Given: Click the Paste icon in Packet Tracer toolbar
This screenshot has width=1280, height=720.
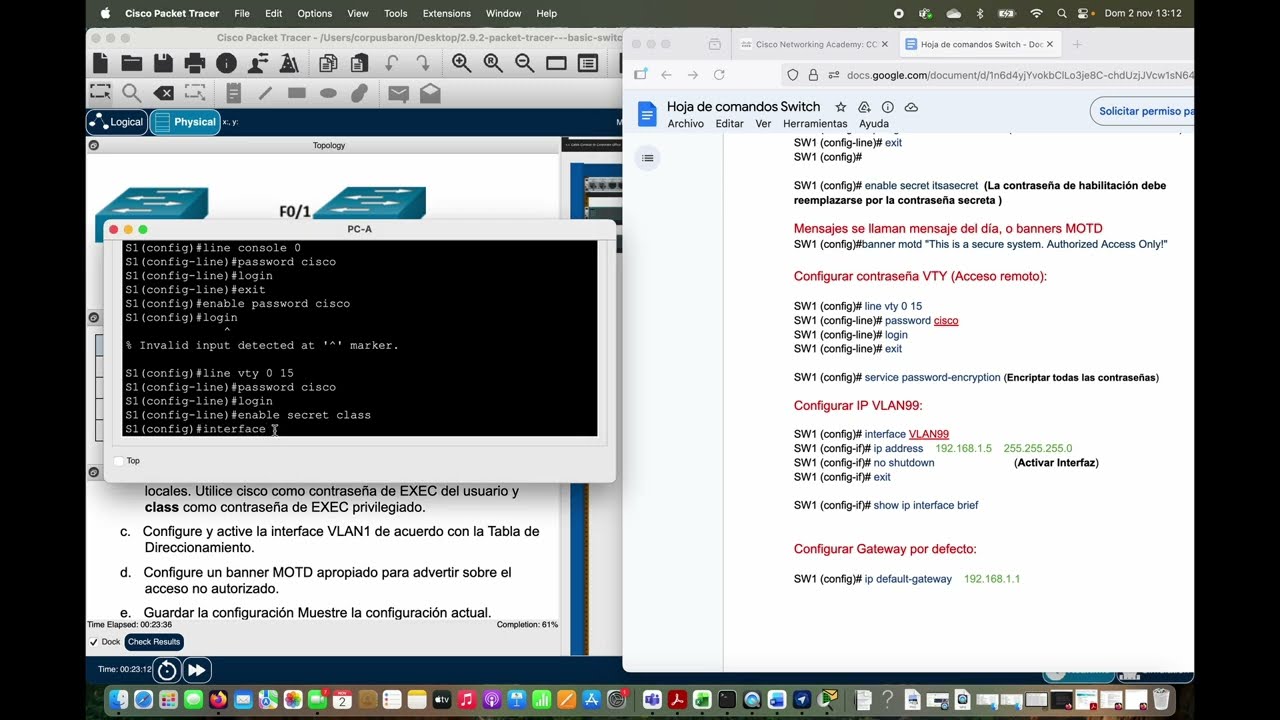Looking at the screenshot, I should point(360,63).
